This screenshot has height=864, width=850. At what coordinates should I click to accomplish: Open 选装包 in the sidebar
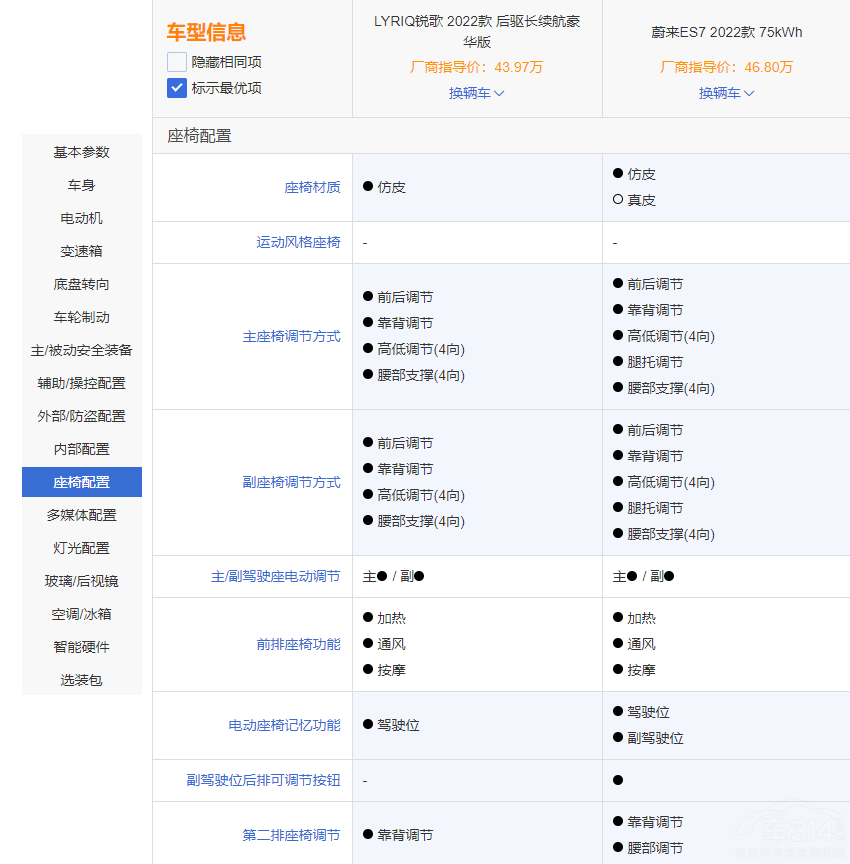coord(82,680)
